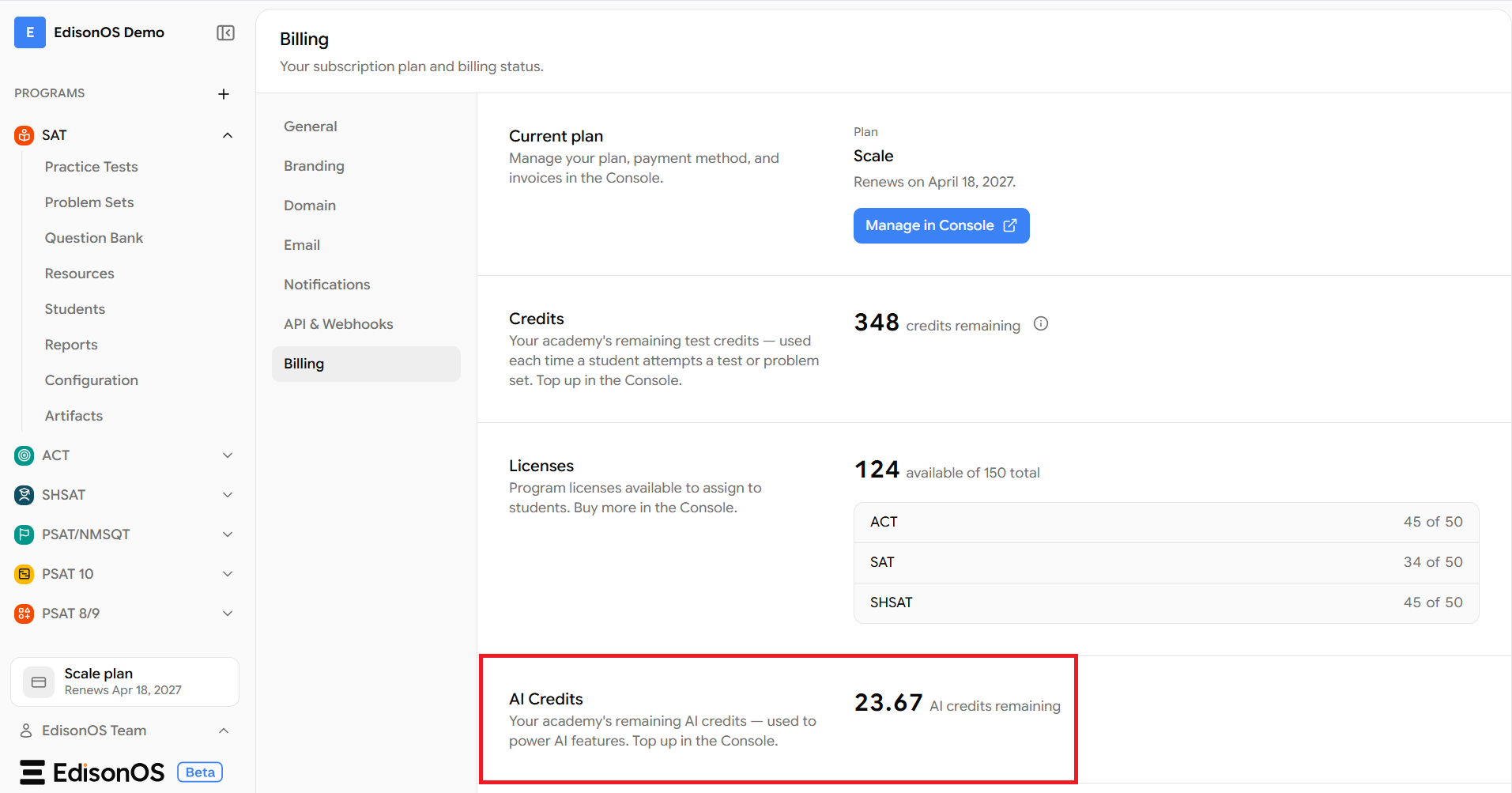Open Reports under SAT

pyautogui.click(x=71, y=345)
